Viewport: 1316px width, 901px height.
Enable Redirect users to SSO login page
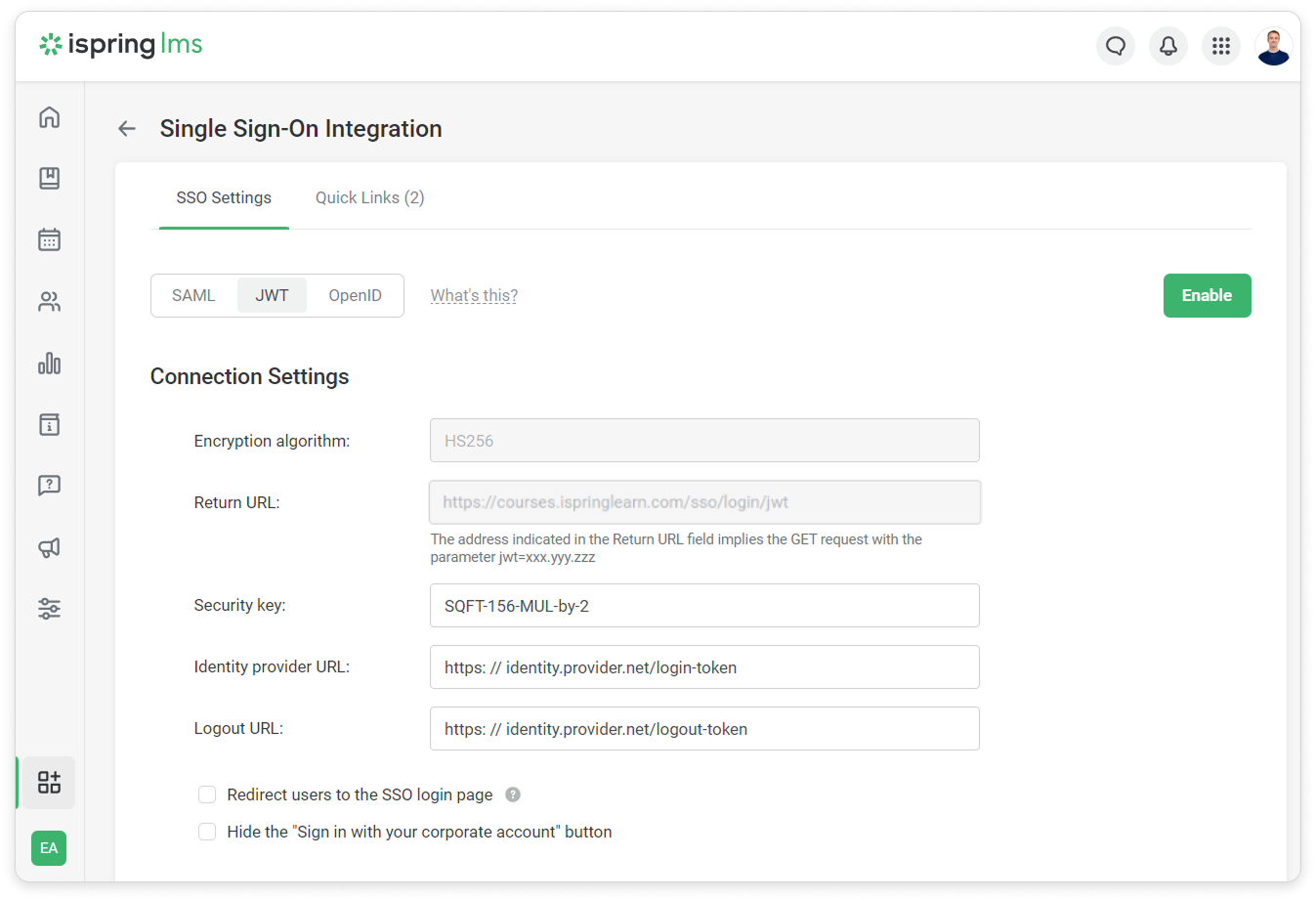coord(207,794)
